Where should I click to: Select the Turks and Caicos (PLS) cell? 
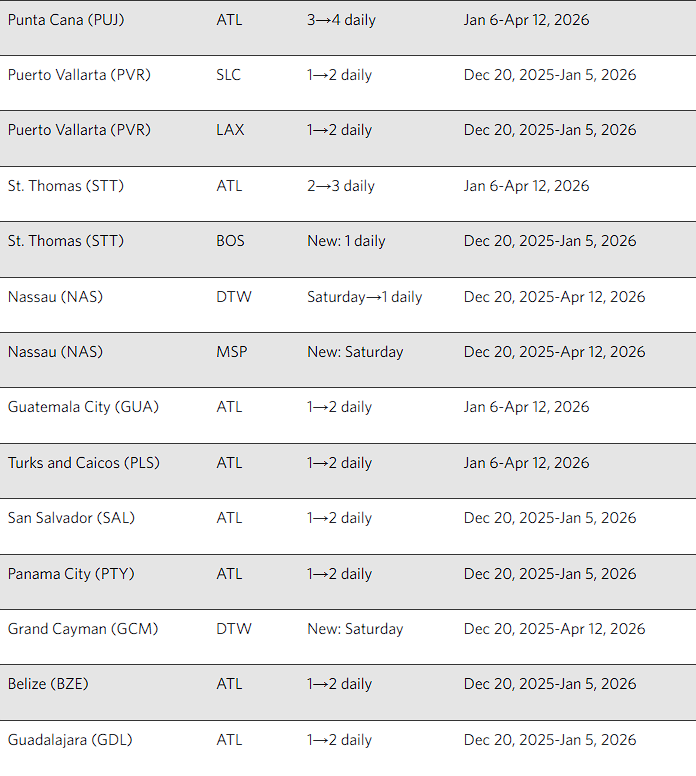point(83,463)
